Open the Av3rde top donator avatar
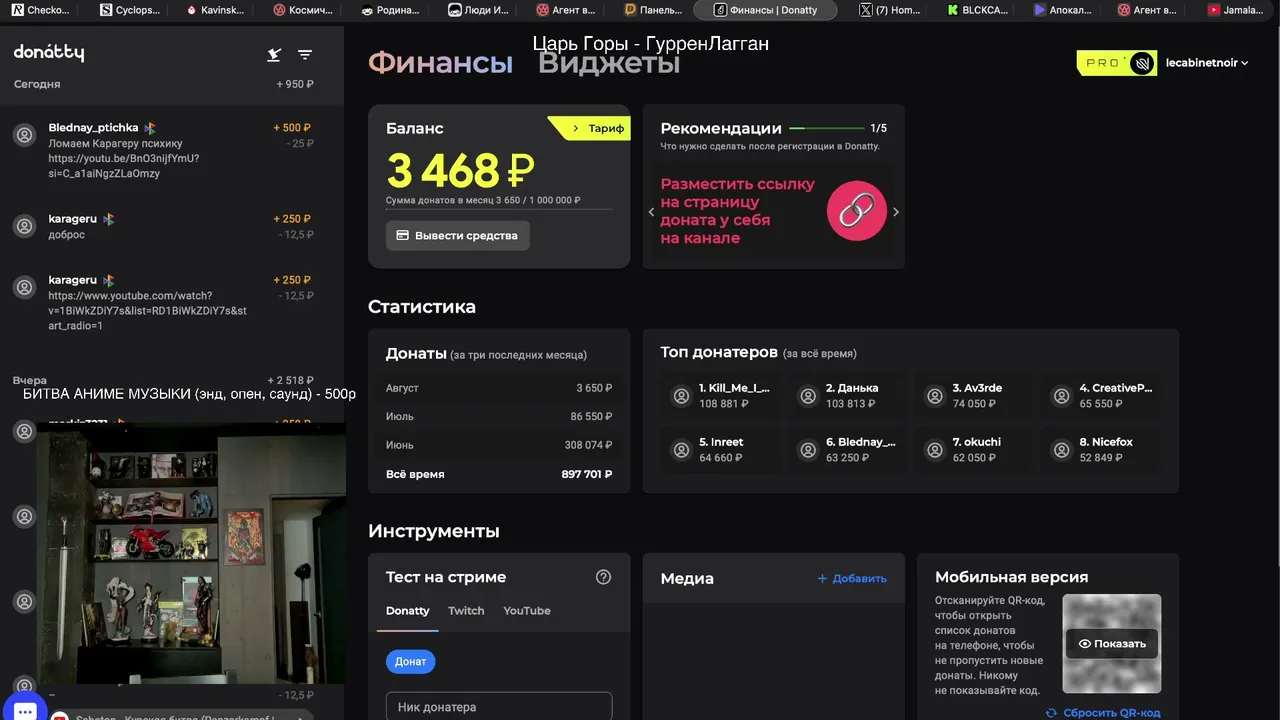The height and width of the screenshot is (720, 1280). click(x=934, y=396)
